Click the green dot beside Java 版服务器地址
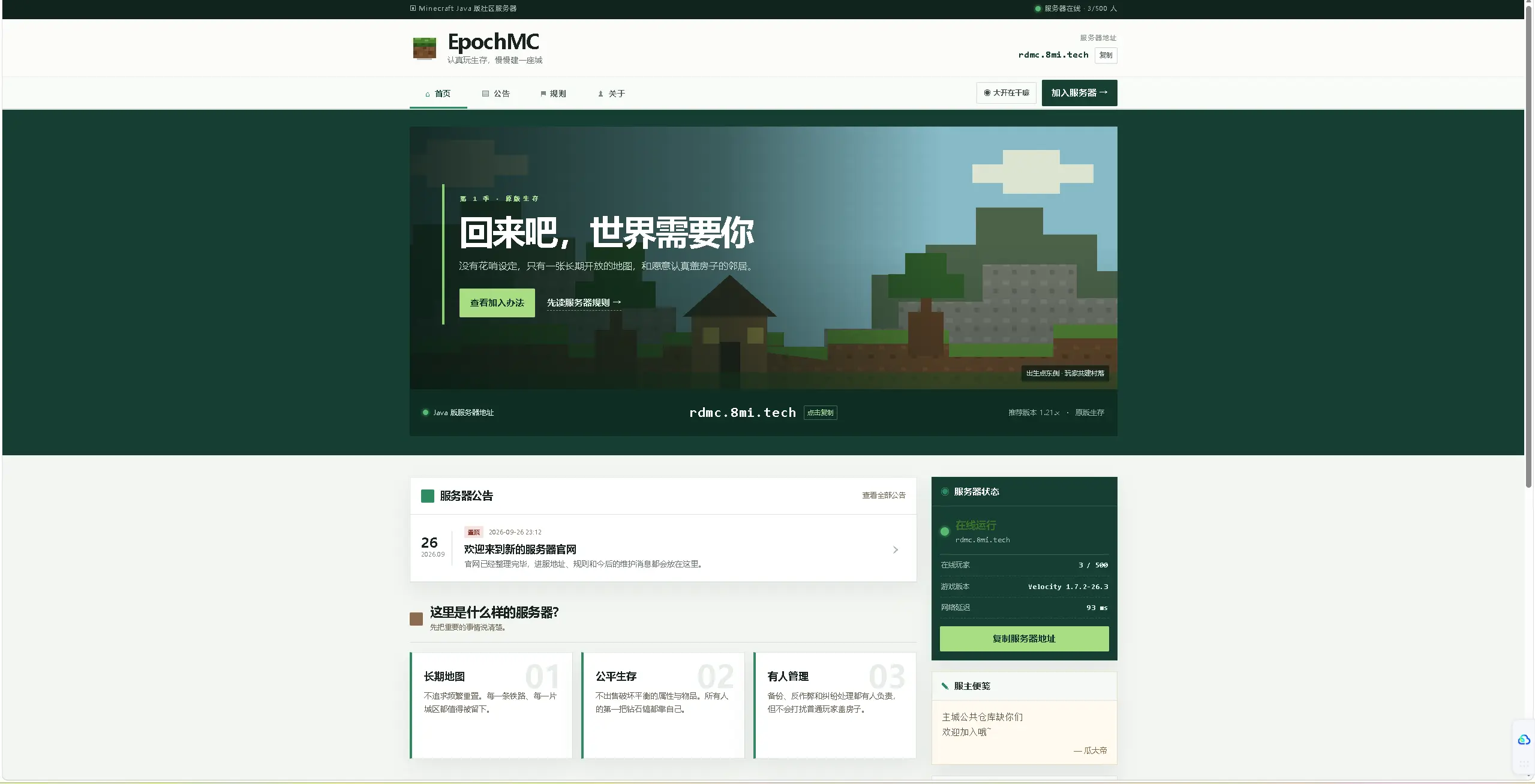 click(x=425, y=413)
